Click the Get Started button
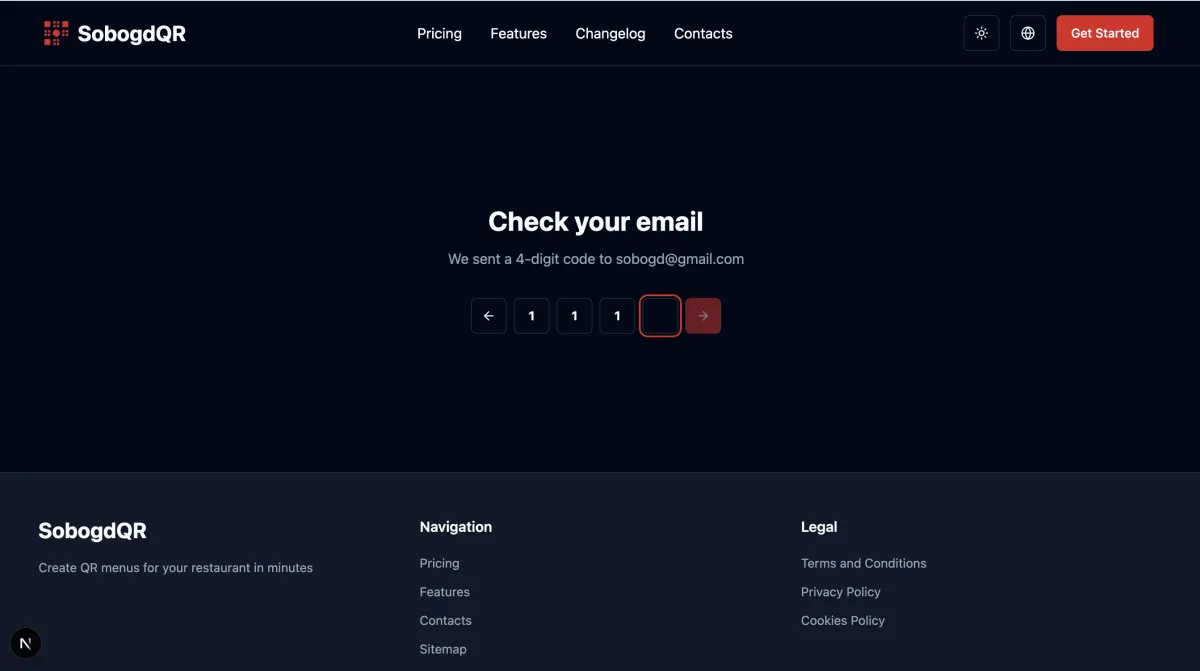 [x=1104, y=32]
